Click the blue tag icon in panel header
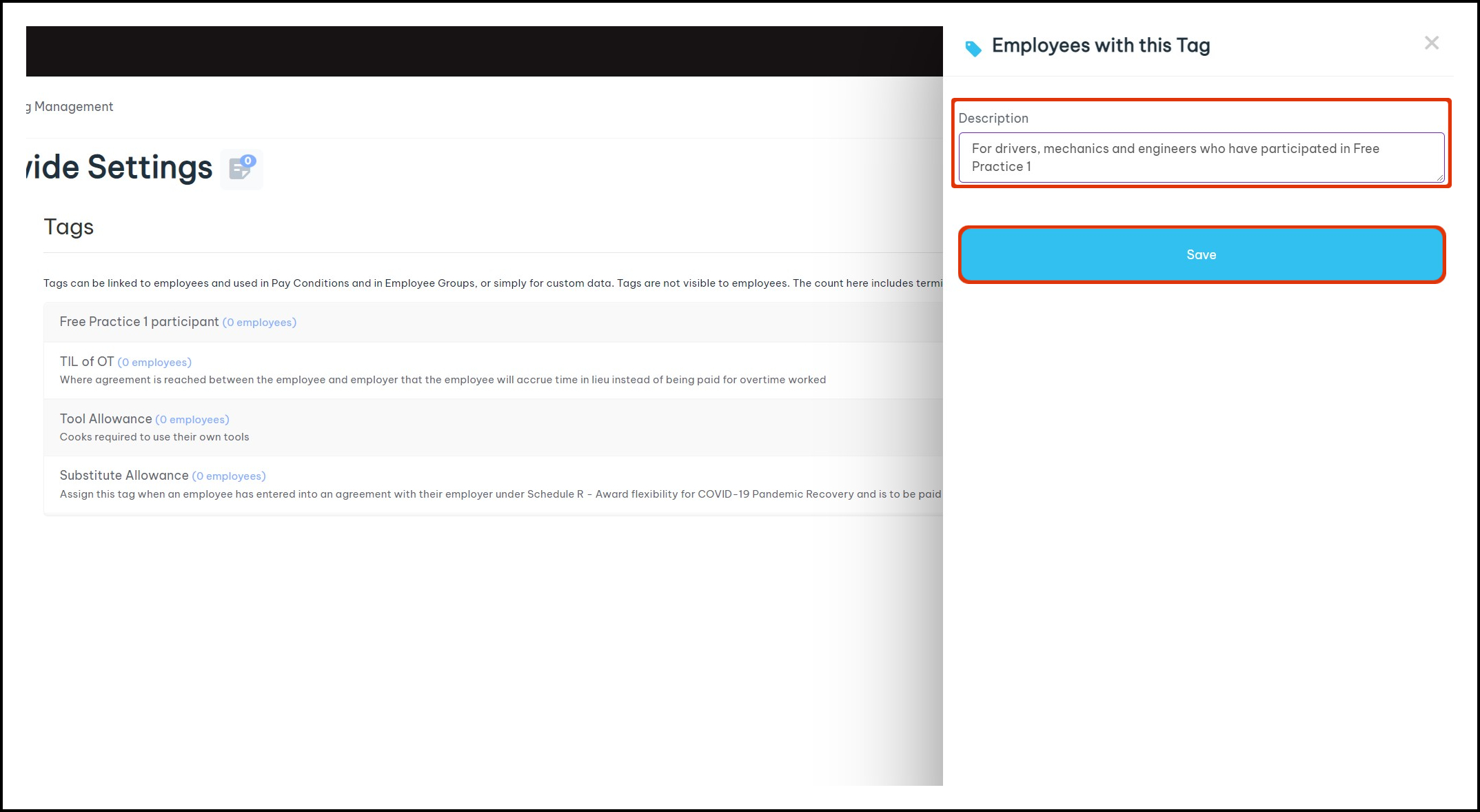1480x812 pixels. (973, 48)
